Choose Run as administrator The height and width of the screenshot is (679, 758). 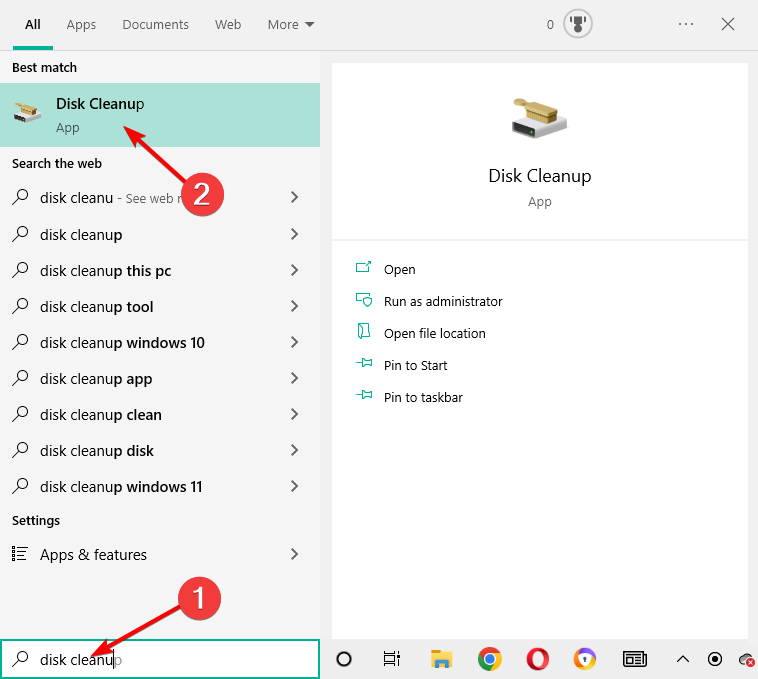point(443,302)
